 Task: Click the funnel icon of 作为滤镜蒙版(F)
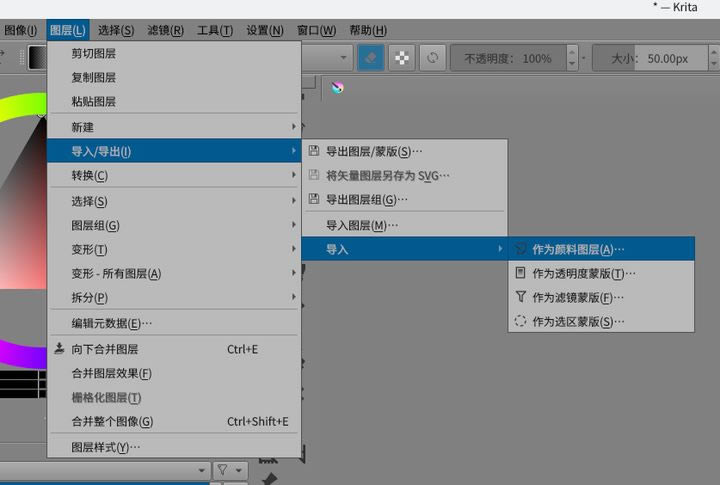[520, 297]
